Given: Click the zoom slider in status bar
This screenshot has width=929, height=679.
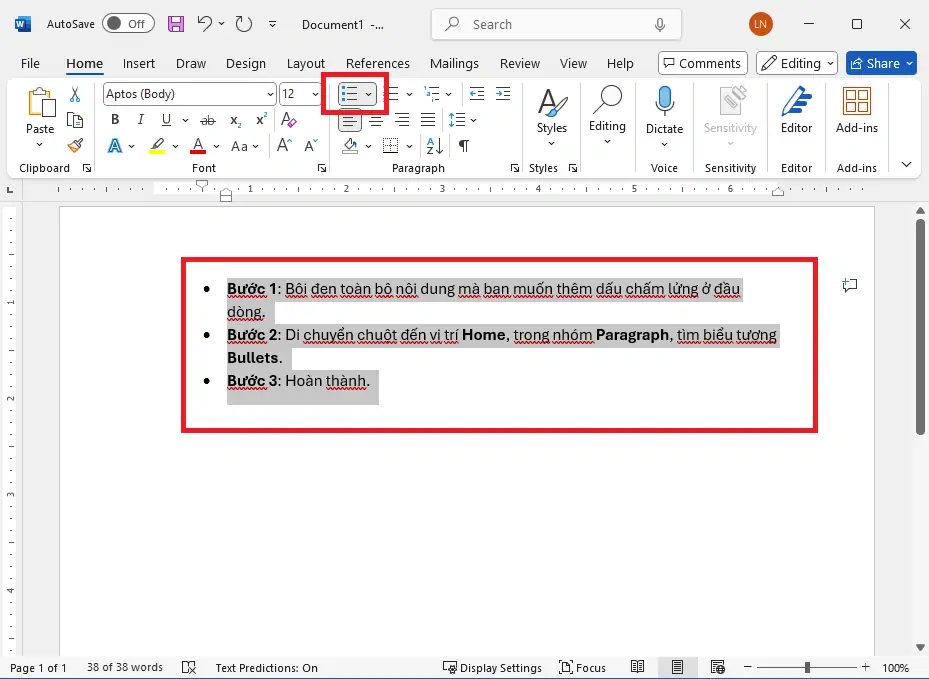Looking at the screenshot, I should (x=808, y=667).
